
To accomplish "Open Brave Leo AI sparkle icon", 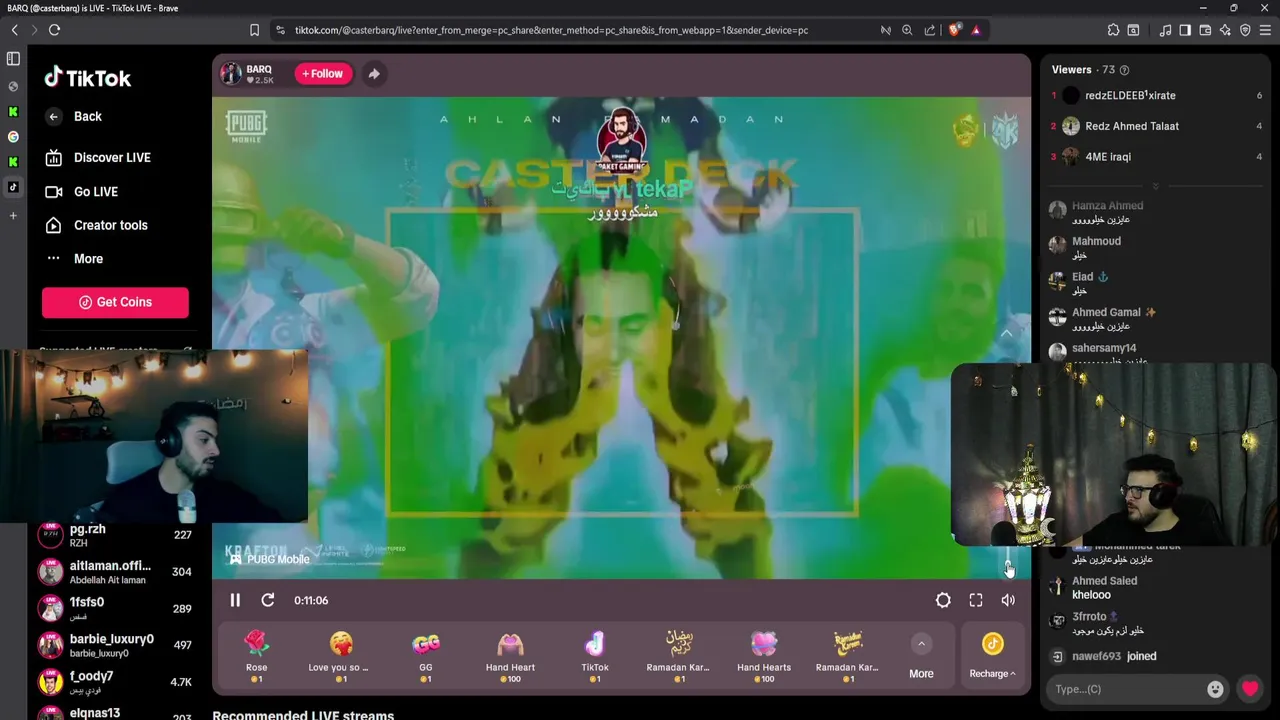I will click(x=1225, y=30).
